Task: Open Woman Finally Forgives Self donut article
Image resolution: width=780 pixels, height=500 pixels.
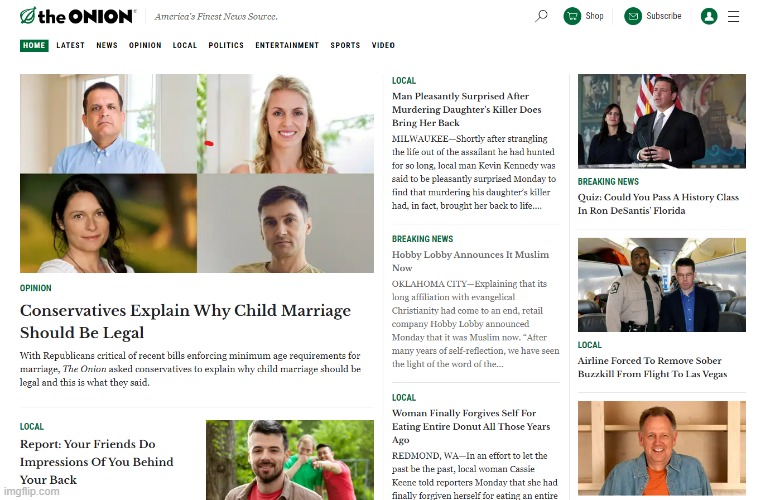Action: pos(471,426)
